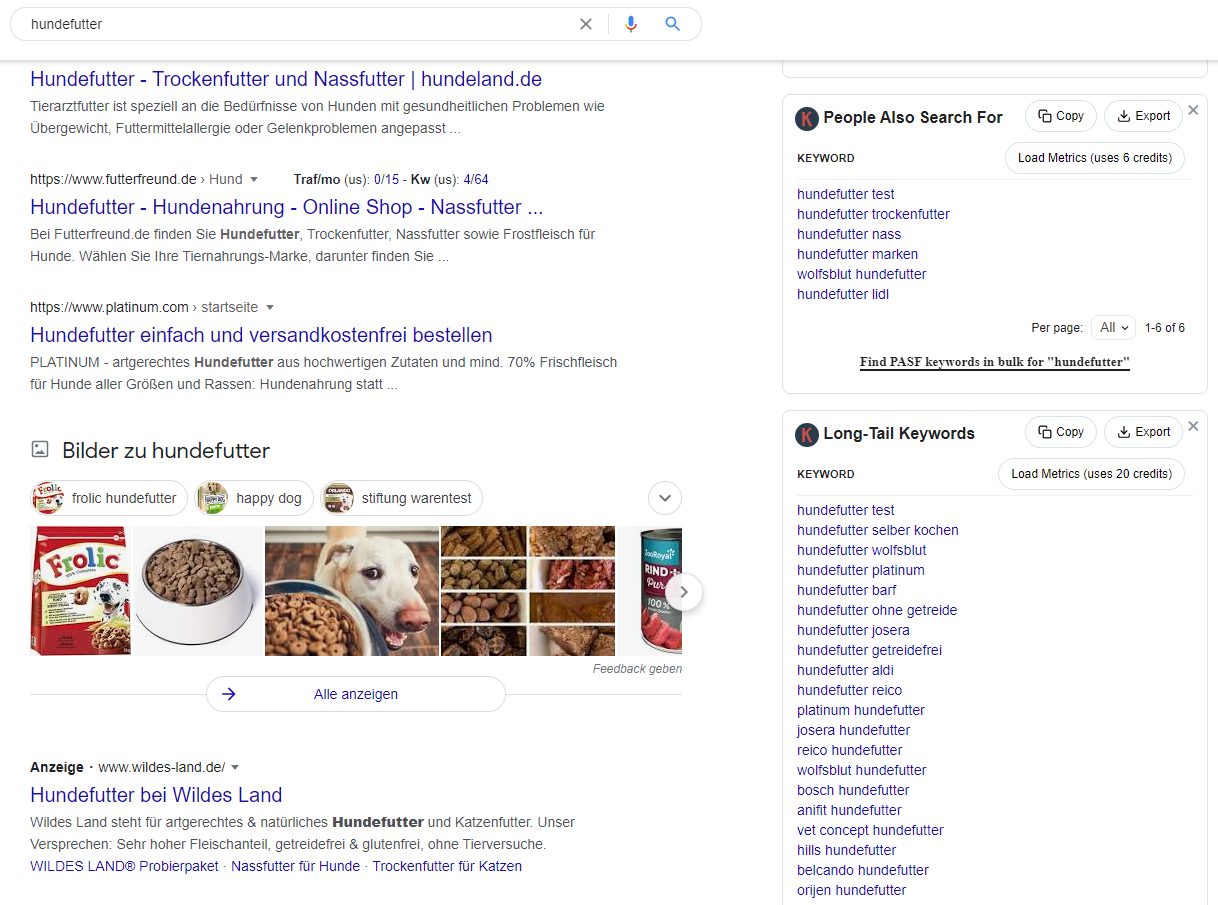Click the Feedback geben link
The height and width of the screenshot is (905, 1218).
coord(637,669)
